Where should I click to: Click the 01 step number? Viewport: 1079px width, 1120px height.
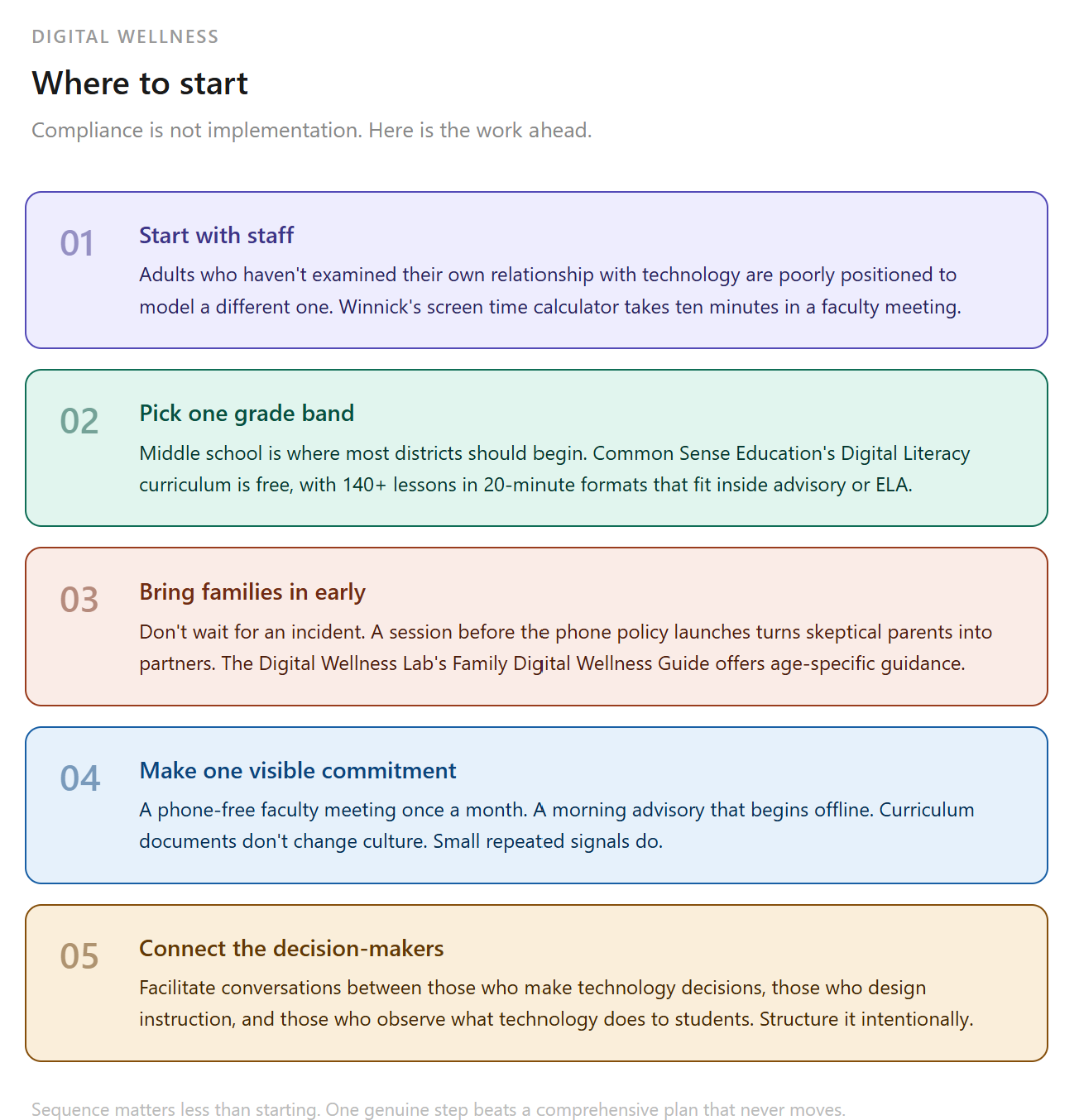(x=77, y=243)
